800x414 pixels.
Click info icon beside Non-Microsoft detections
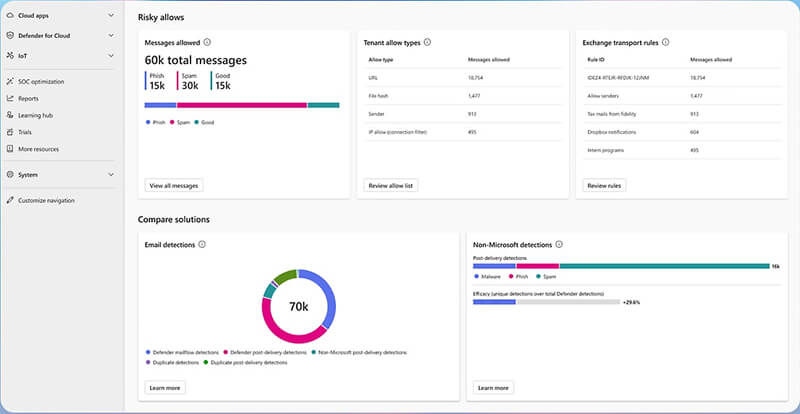pyautogui.click(x=559, y=244)
